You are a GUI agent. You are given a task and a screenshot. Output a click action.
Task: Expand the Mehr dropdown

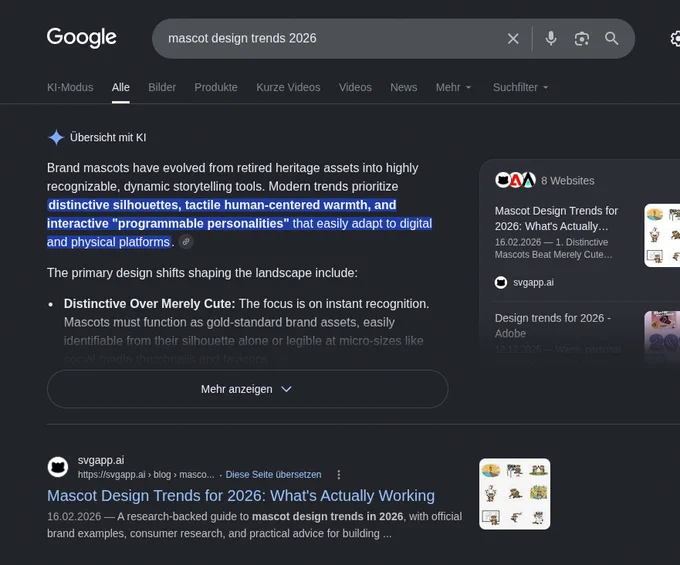tap(453, 87)
